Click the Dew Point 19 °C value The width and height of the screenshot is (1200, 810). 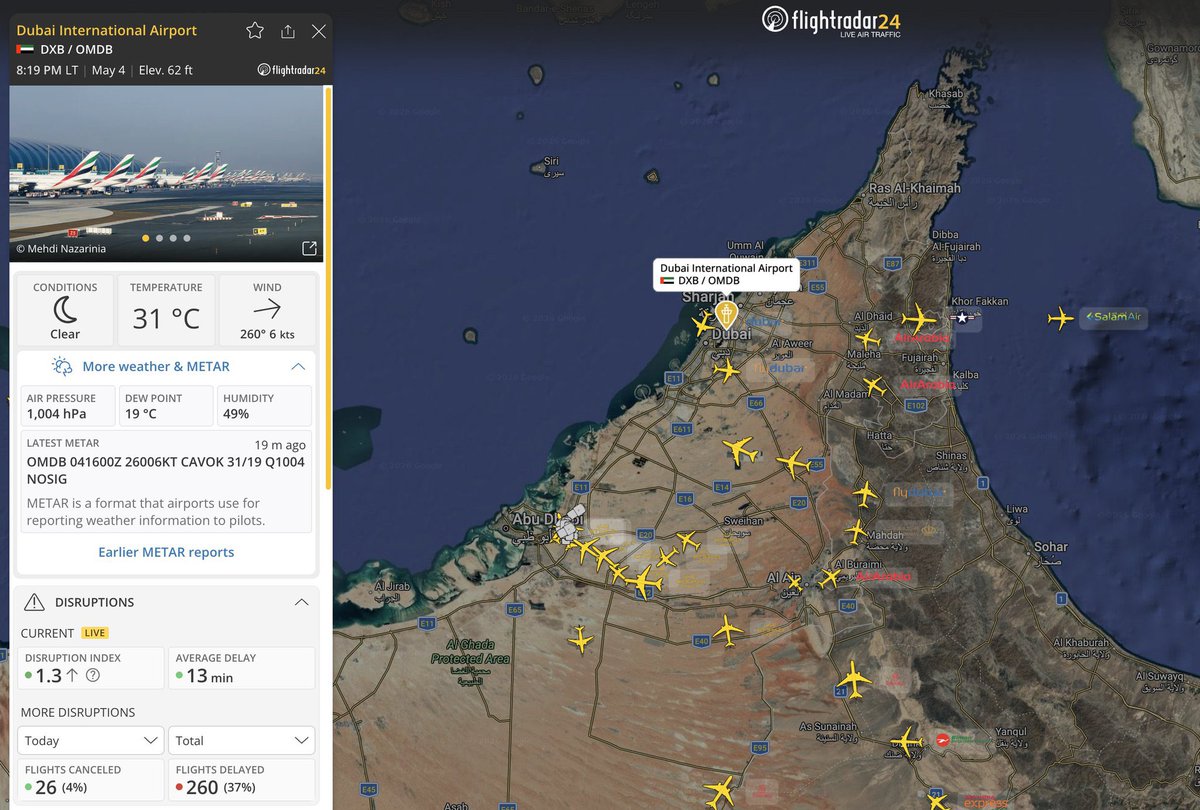141,414
